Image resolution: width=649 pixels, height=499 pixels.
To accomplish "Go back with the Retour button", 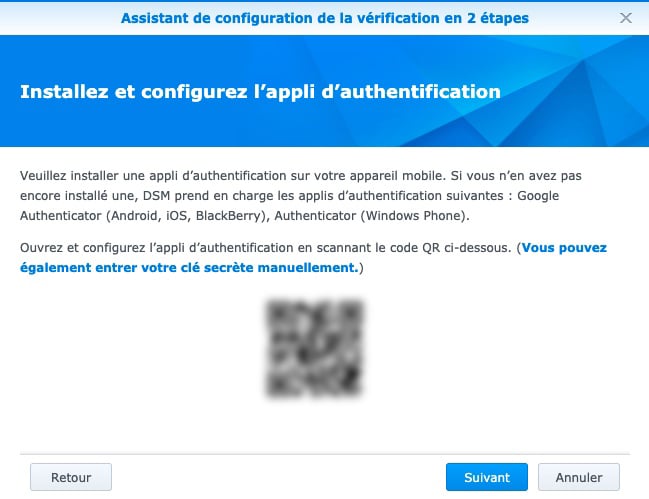I will coord(71,477).
